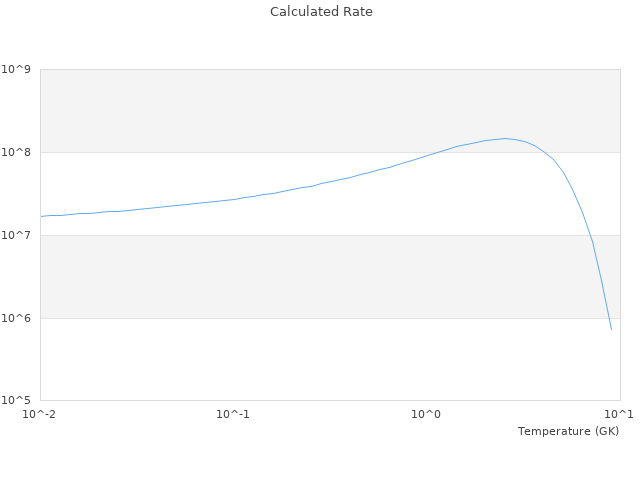
Task: Click the "Calculated Rate" chart title
Action: point(320,12)
